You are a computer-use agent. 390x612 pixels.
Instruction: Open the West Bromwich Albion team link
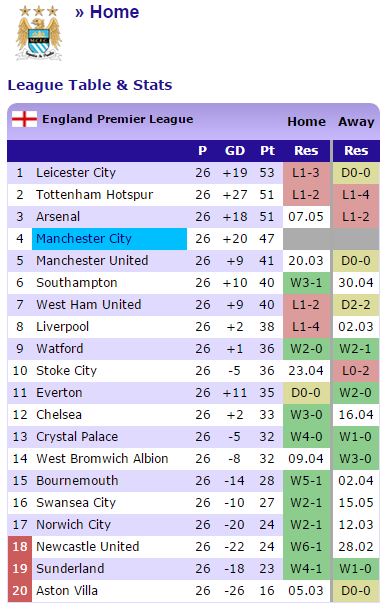pyautogui.click(x=102, y=458)
